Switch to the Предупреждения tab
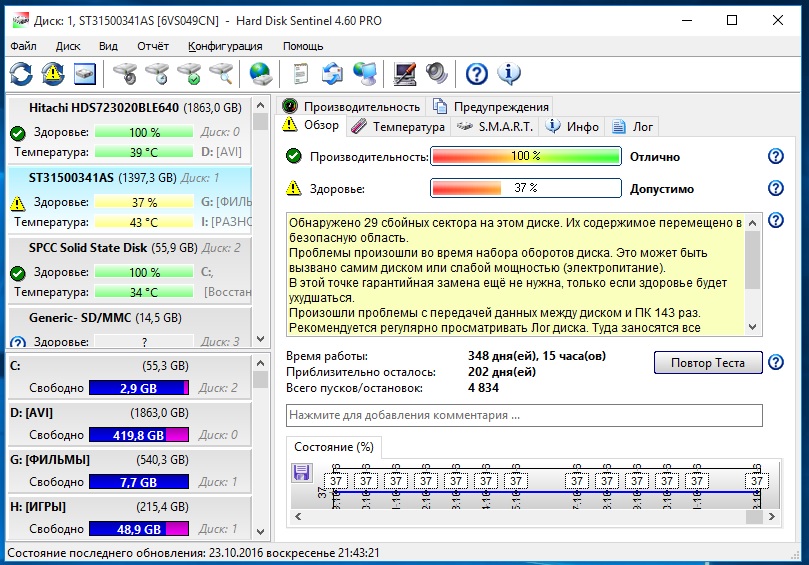Image resolution: width=809 pixels, height=565 pixels. [x=491, y=107]
